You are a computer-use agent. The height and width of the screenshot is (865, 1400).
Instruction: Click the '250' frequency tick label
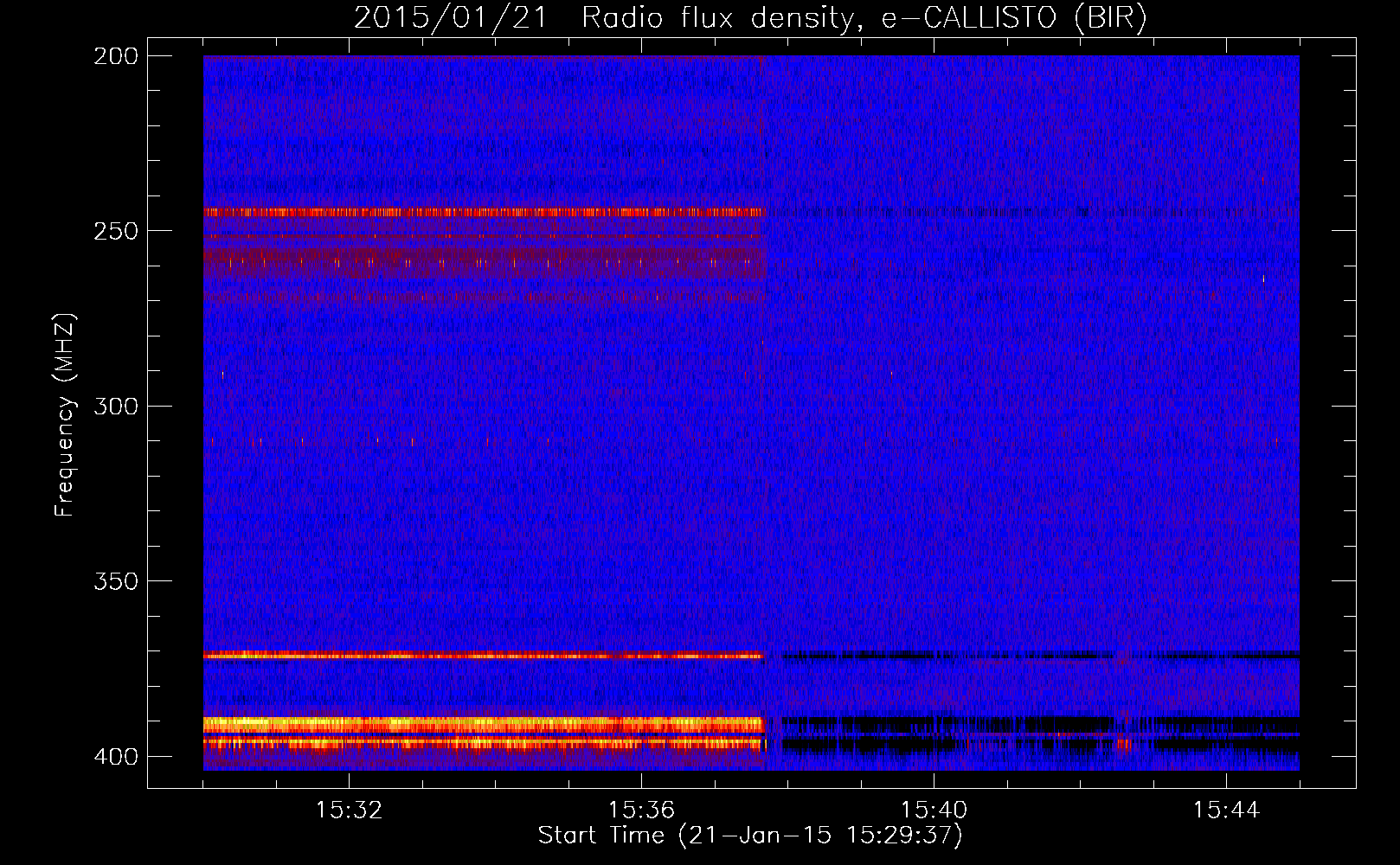pyautogui.click(x=115, y=231)
